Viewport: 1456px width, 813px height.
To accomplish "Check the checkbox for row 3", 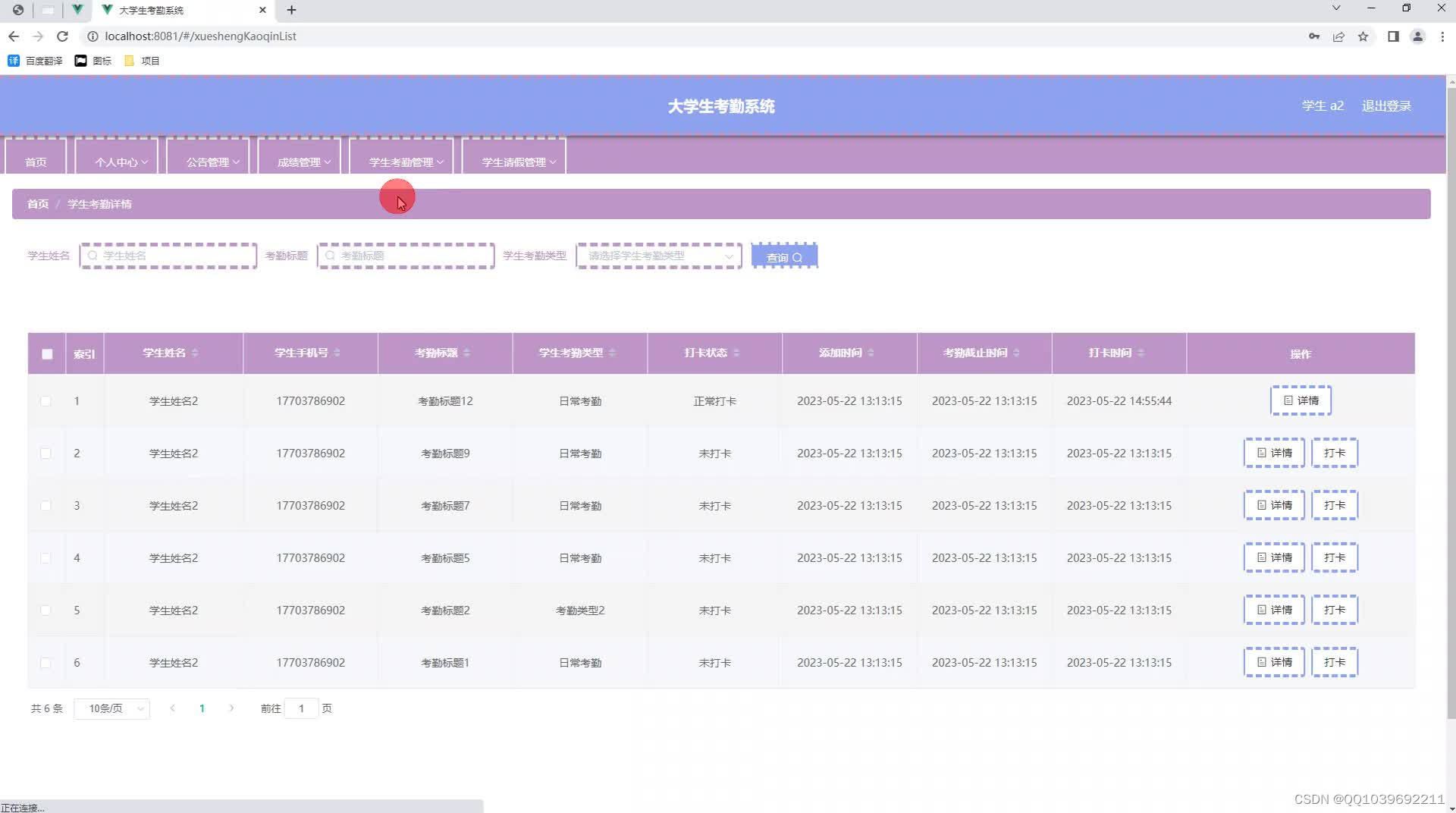I will (x=45, y=506).
